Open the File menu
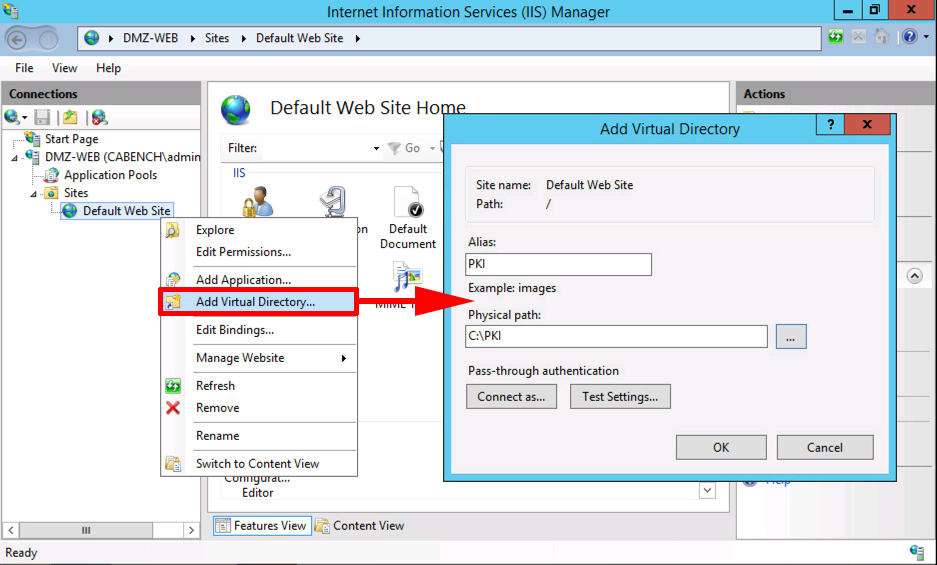 [24, 68]
